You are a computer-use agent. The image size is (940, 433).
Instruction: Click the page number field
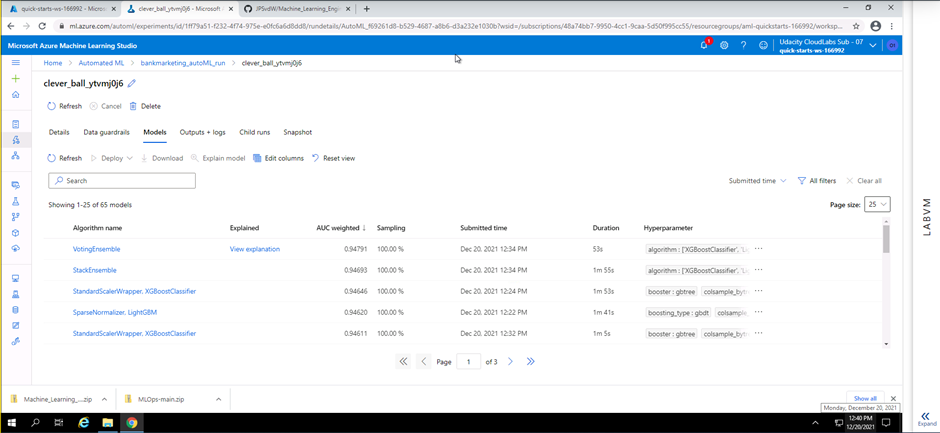click(468, 362)
